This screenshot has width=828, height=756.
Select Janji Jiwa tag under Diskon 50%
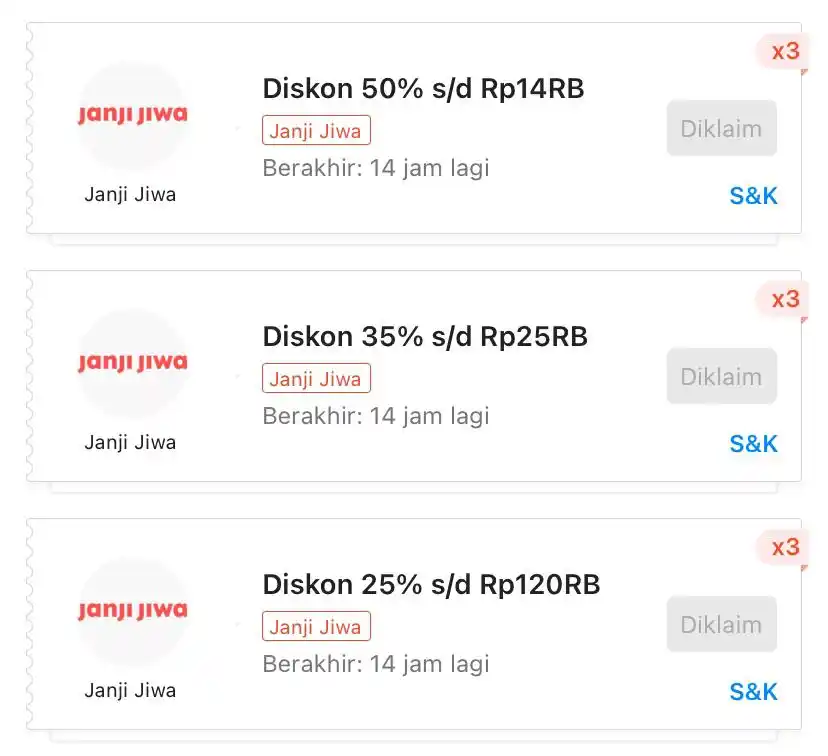coord(316,130)
